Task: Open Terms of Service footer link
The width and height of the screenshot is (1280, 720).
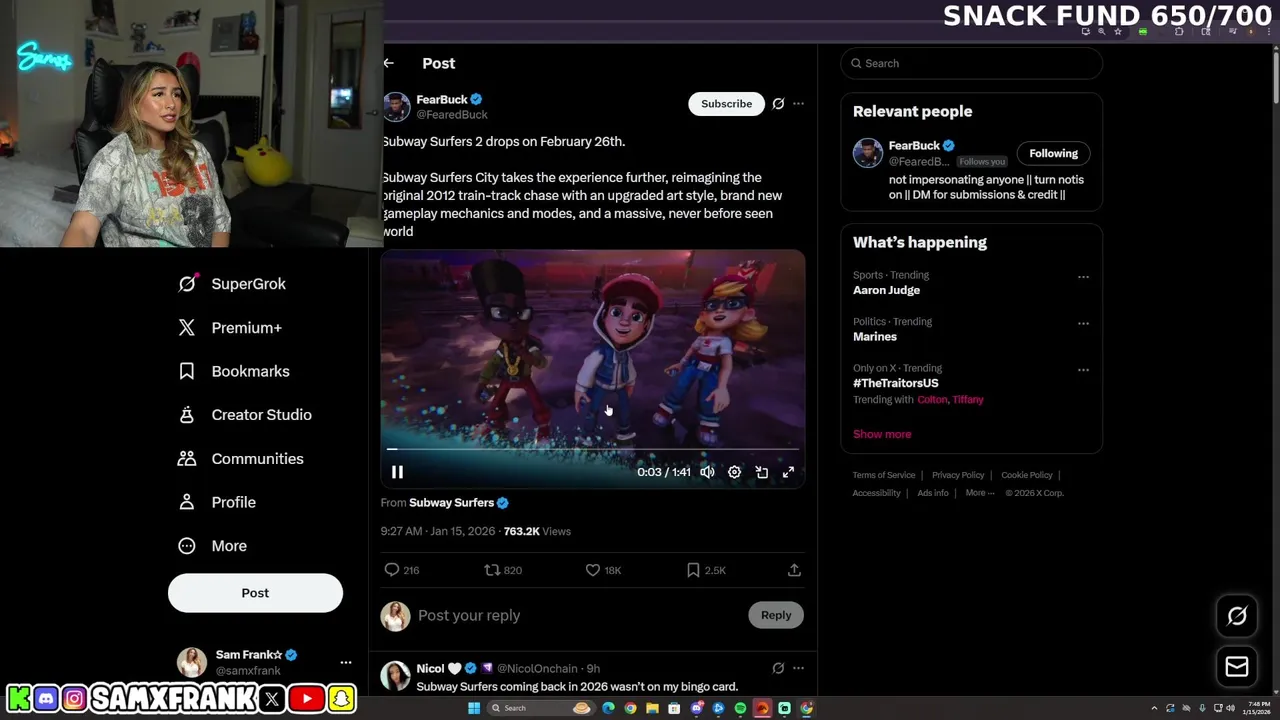Action: click(x=884, y=475)
